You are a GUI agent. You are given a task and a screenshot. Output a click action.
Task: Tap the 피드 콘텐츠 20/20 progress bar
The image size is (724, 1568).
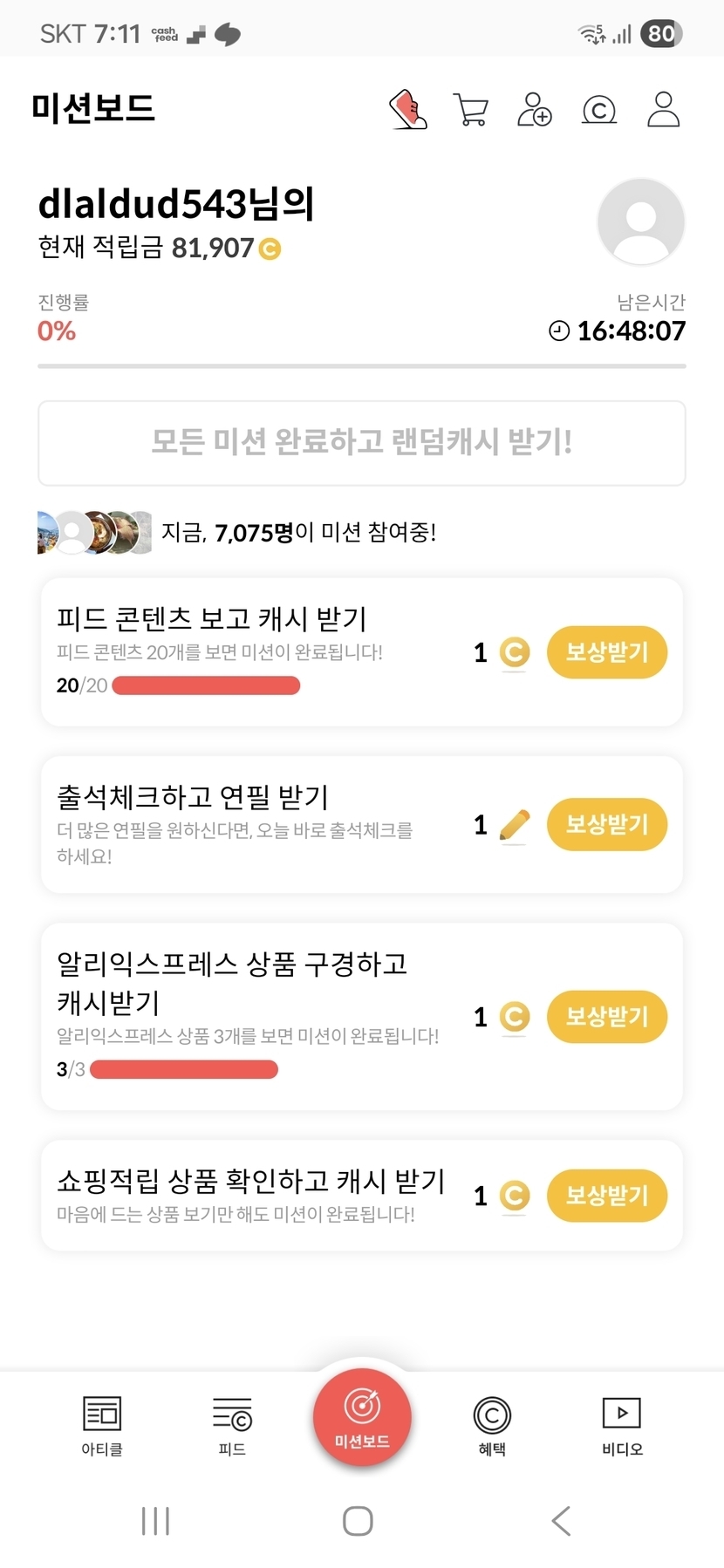tap(206, 686)
